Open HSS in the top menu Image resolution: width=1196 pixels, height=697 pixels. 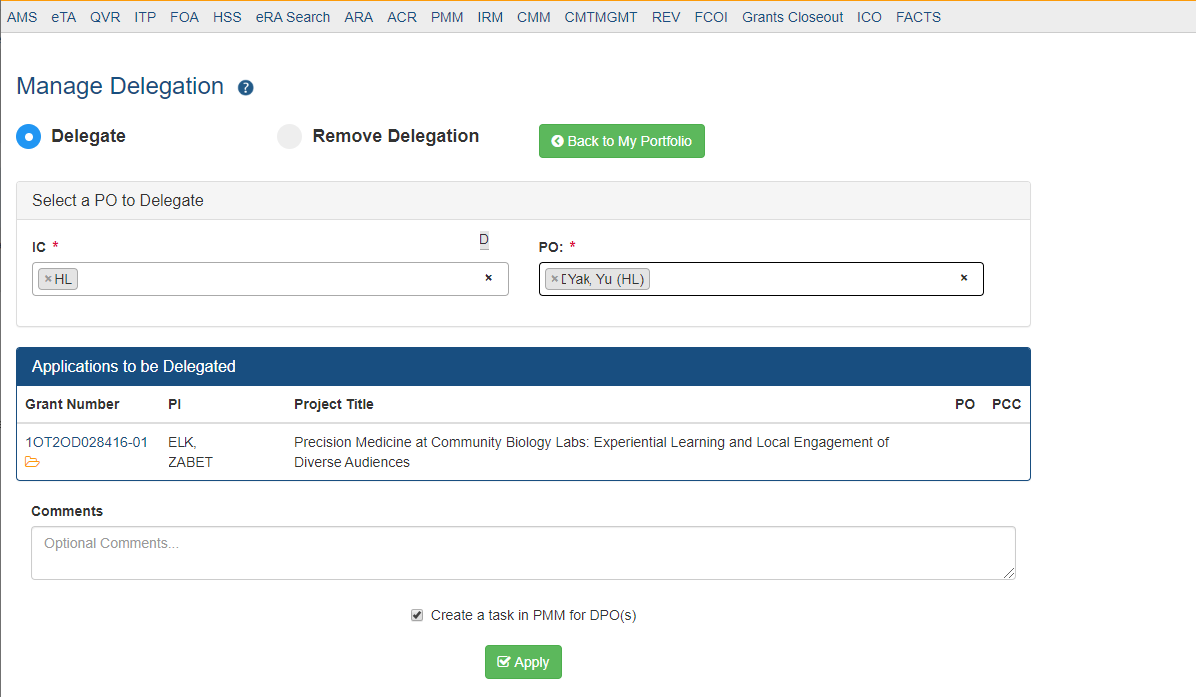tap(227, 17)
